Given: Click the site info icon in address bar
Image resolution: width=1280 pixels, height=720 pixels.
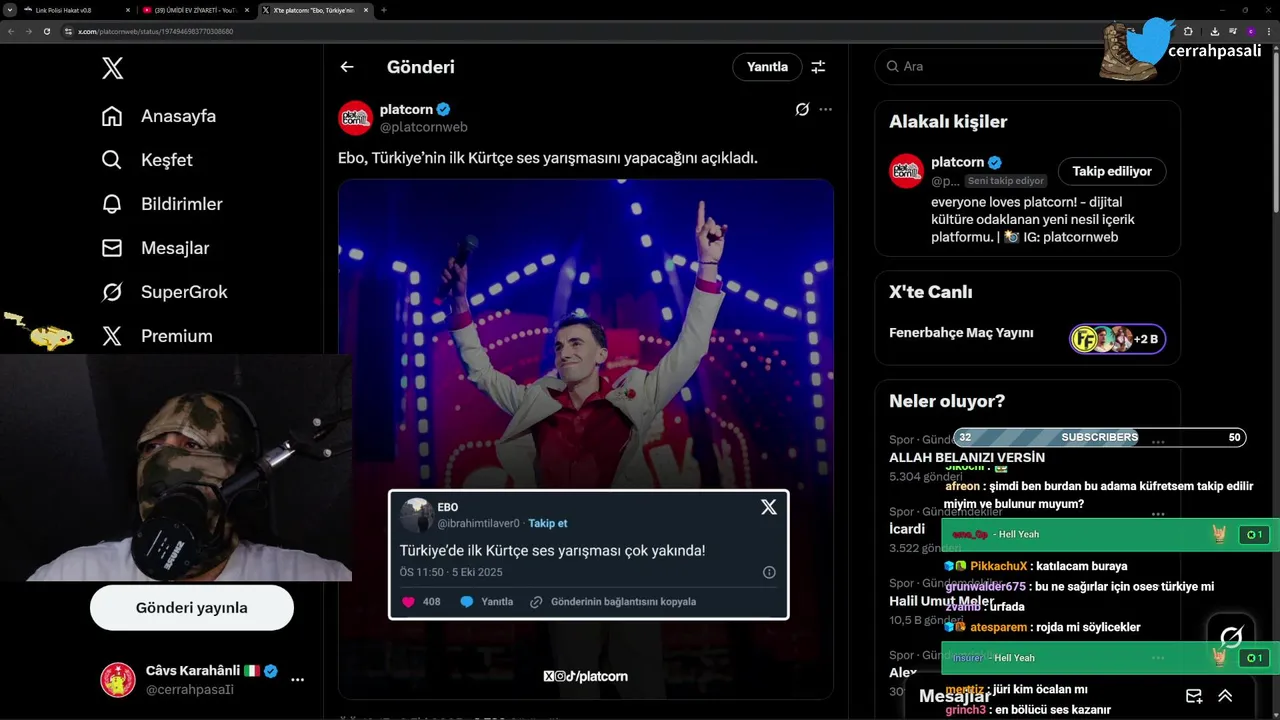Looking at the screenshot, I should pyautogui.click(x=69, y=31).
